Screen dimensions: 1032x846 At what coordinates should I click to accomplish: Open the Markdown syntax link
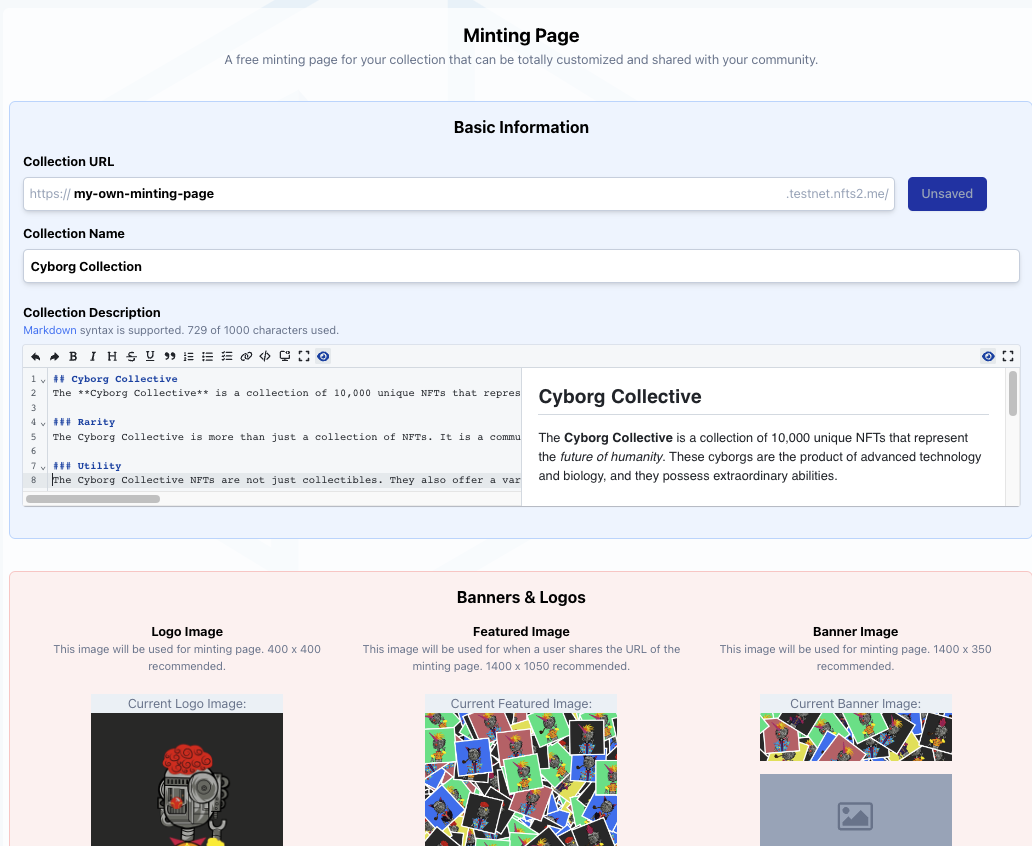click(49, 330)
